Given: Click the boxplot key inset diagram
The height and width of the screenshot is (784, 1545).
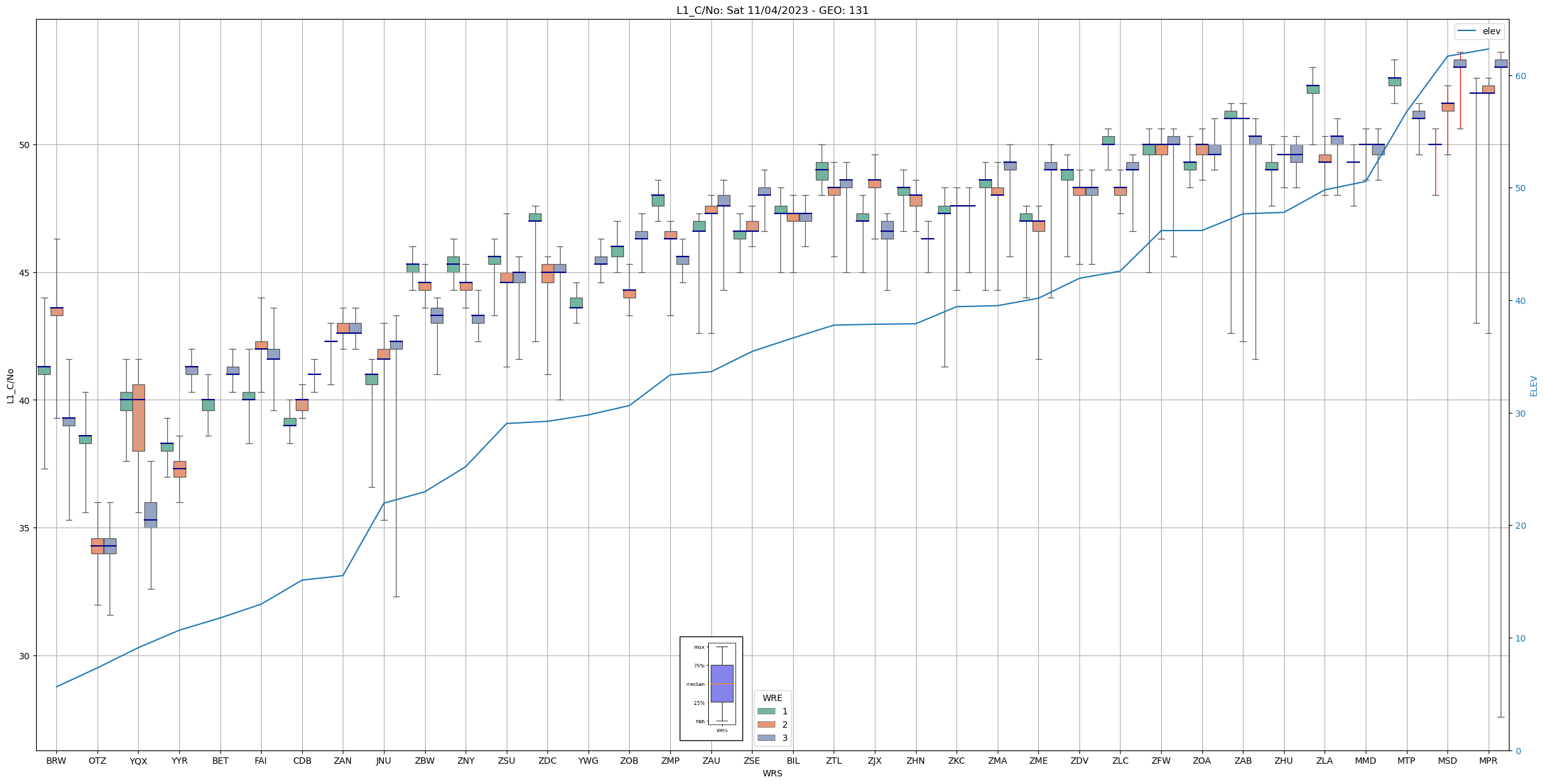Looking at the screenshot, I should coord(711,688).
